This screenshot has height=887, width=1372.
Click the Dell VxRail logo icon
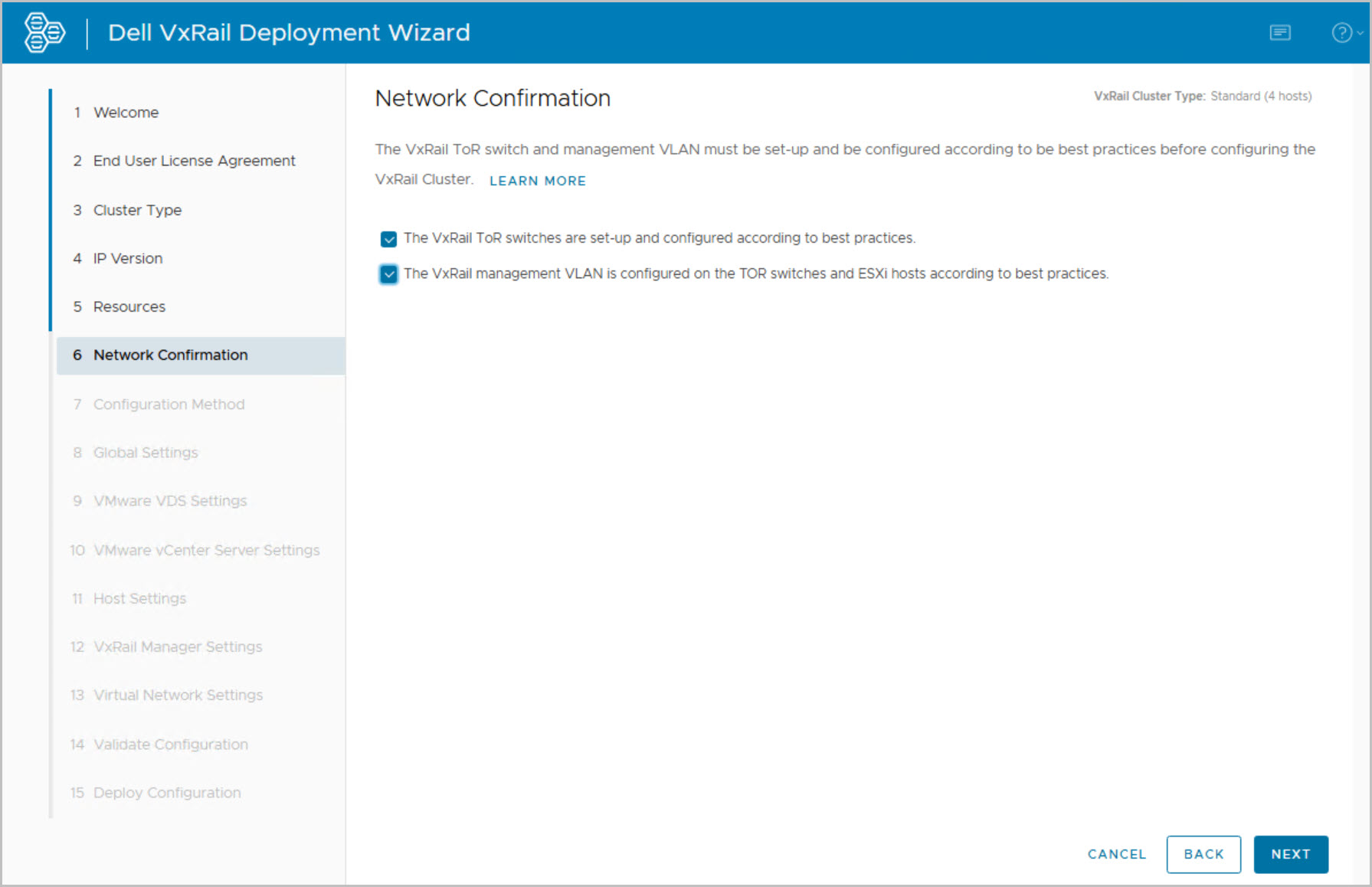(x=44, y=32)
